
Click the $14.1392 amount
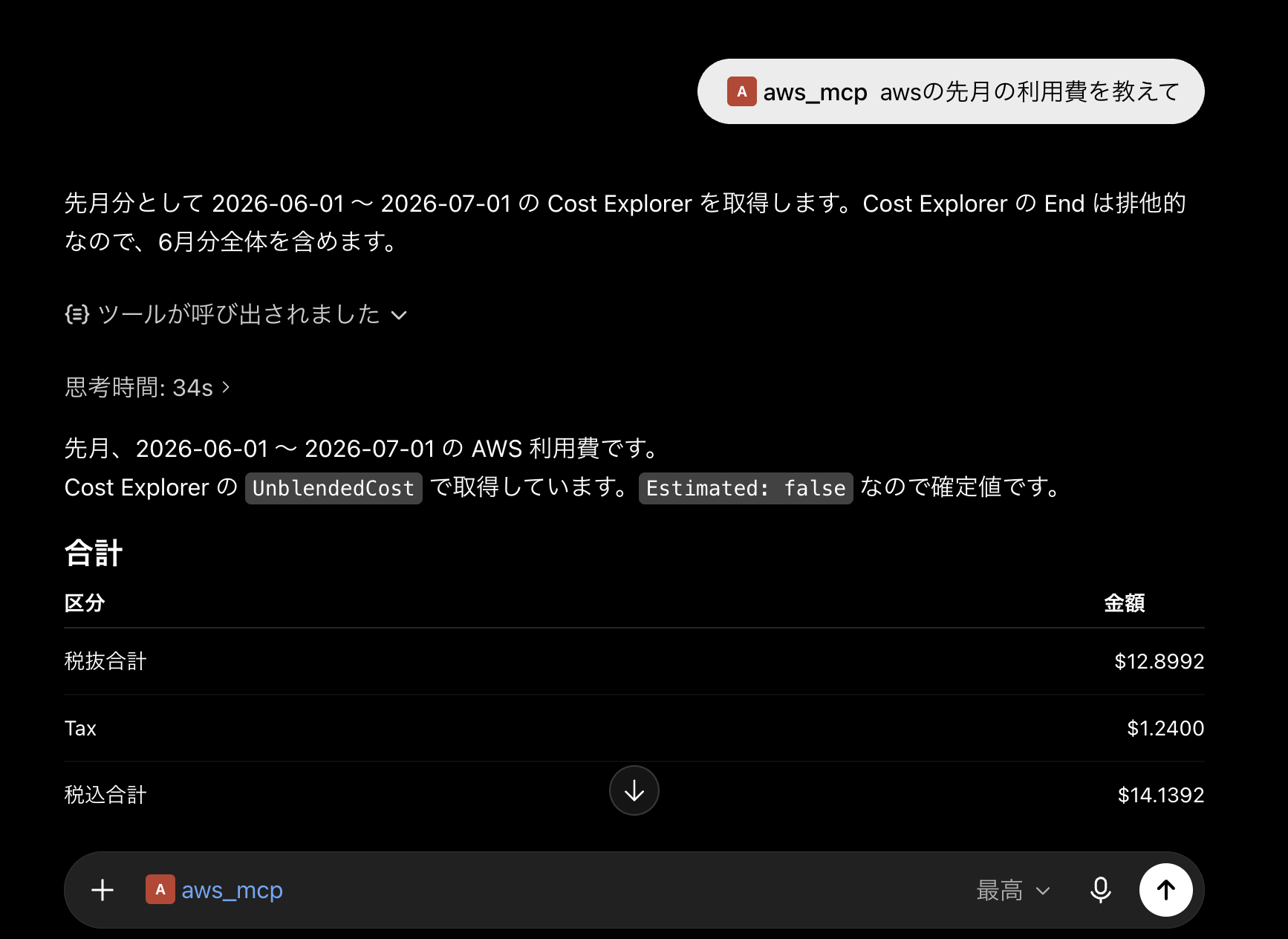1161,795
